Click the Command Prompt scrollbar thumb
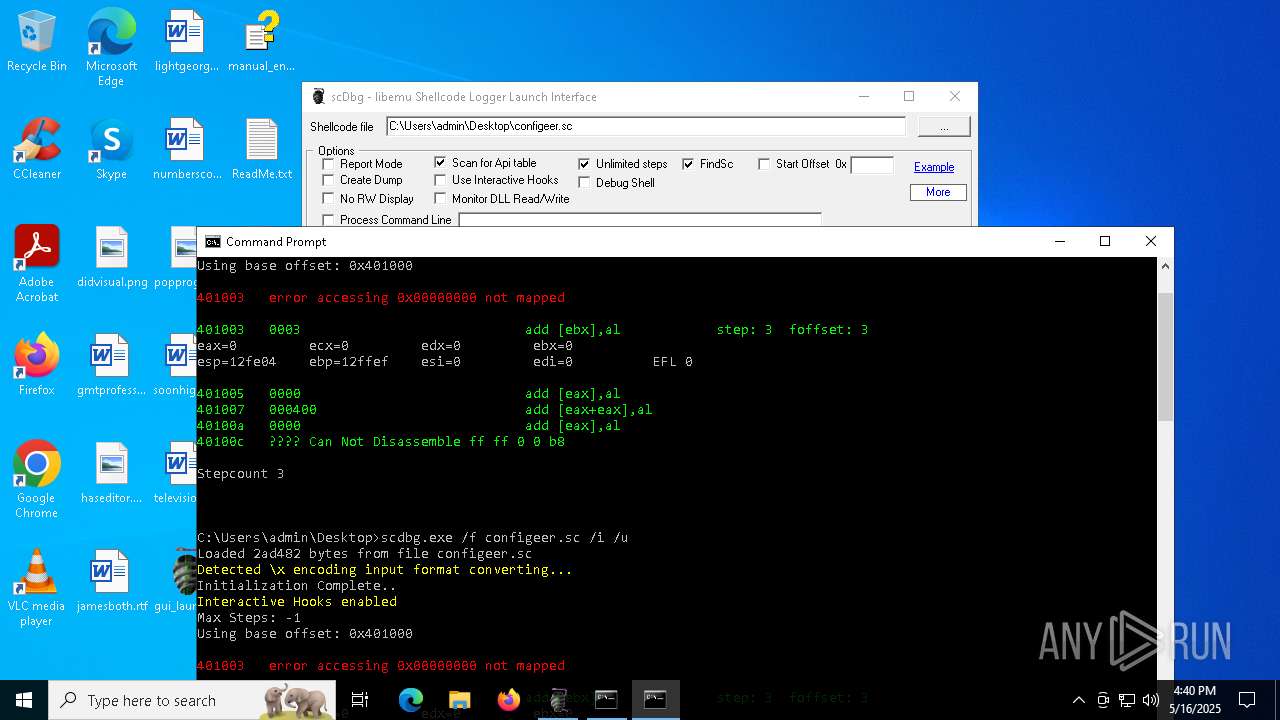The height and width of the screenshot is (720, 1280). (x=1165, y=357)
